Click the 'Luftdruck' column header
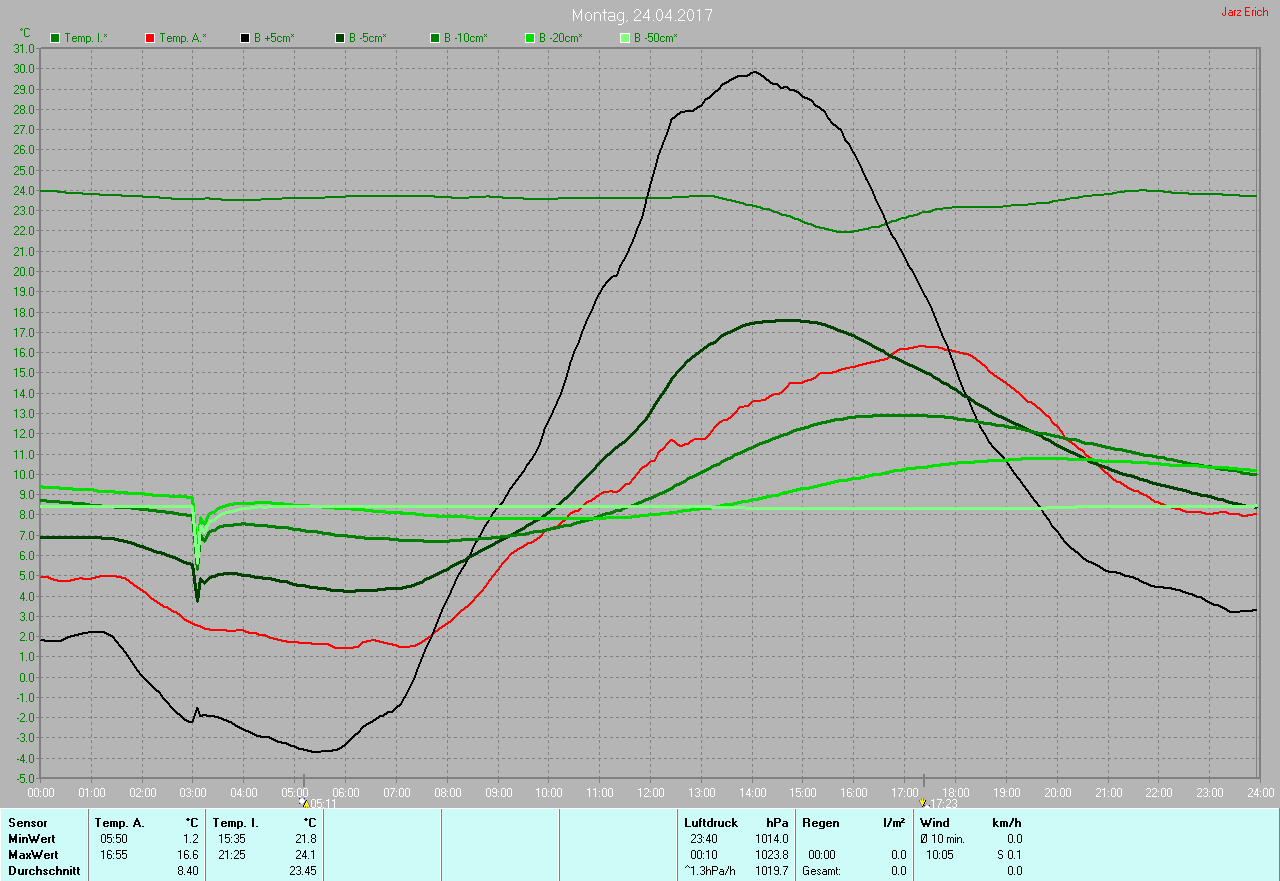 (711, 823)
